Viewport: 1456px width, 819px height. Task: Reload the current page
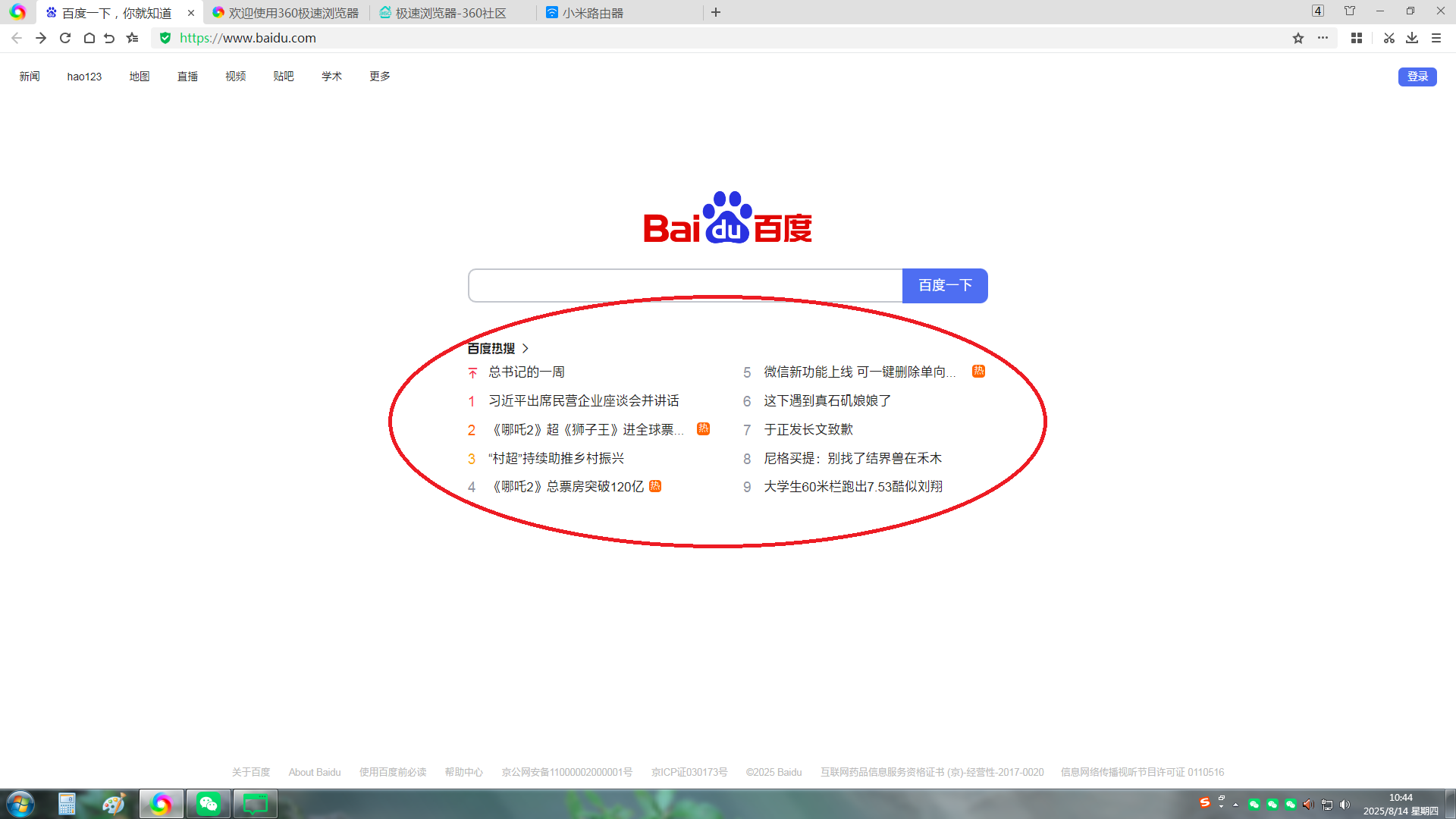[x=65, y=38]
